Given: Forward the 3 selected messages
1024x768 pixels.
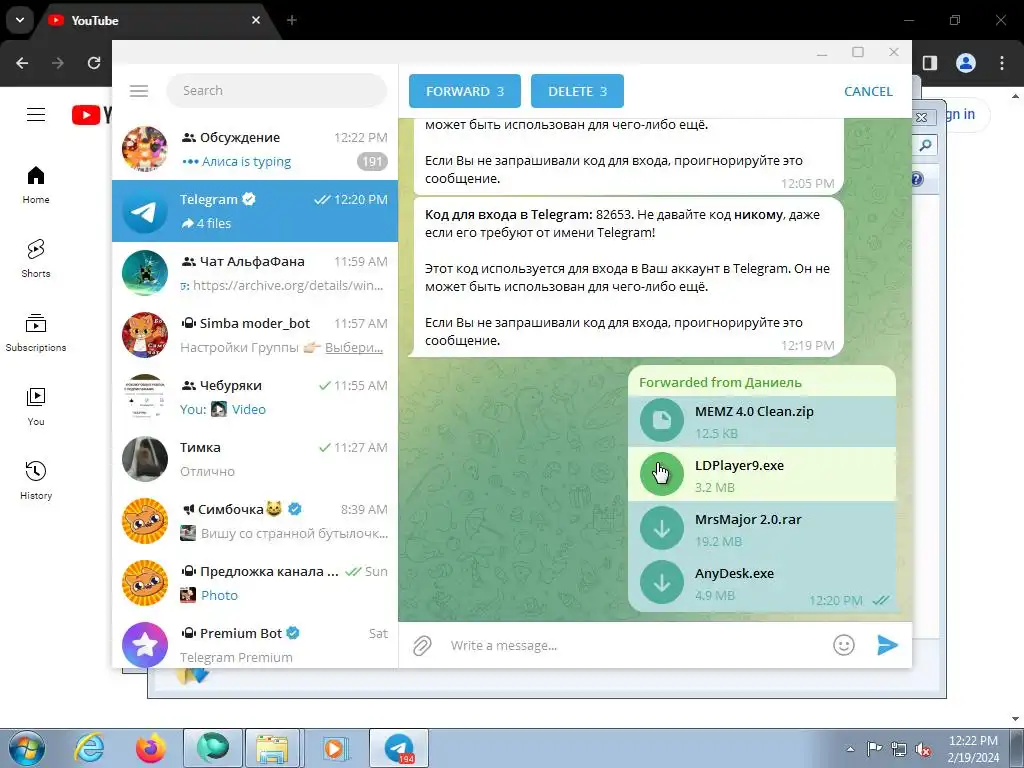Looking at the screenshot, I should point(465,91).
